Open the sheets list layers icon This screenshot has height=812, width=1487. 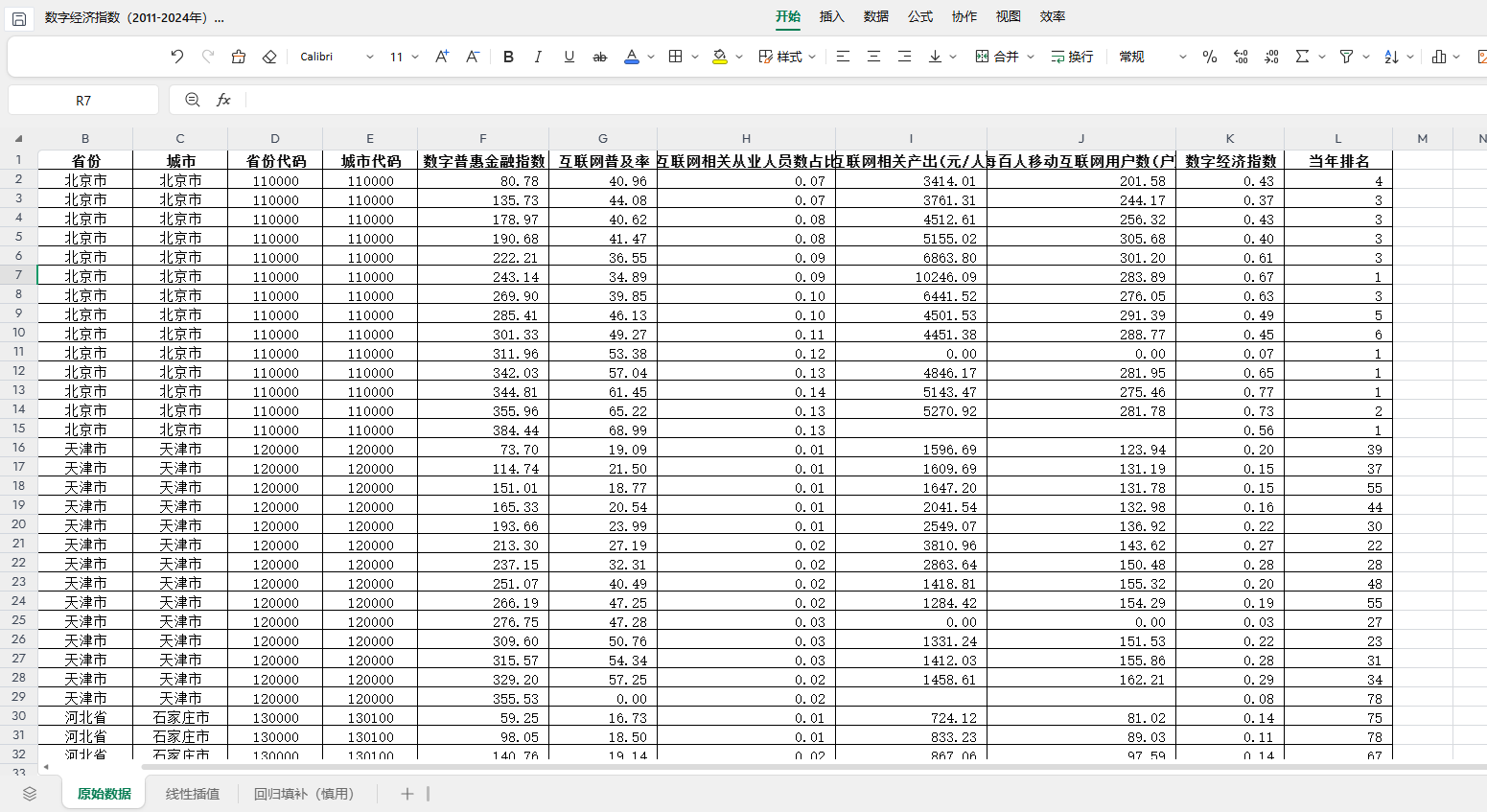pyautogui.click(x=30, y=794)
